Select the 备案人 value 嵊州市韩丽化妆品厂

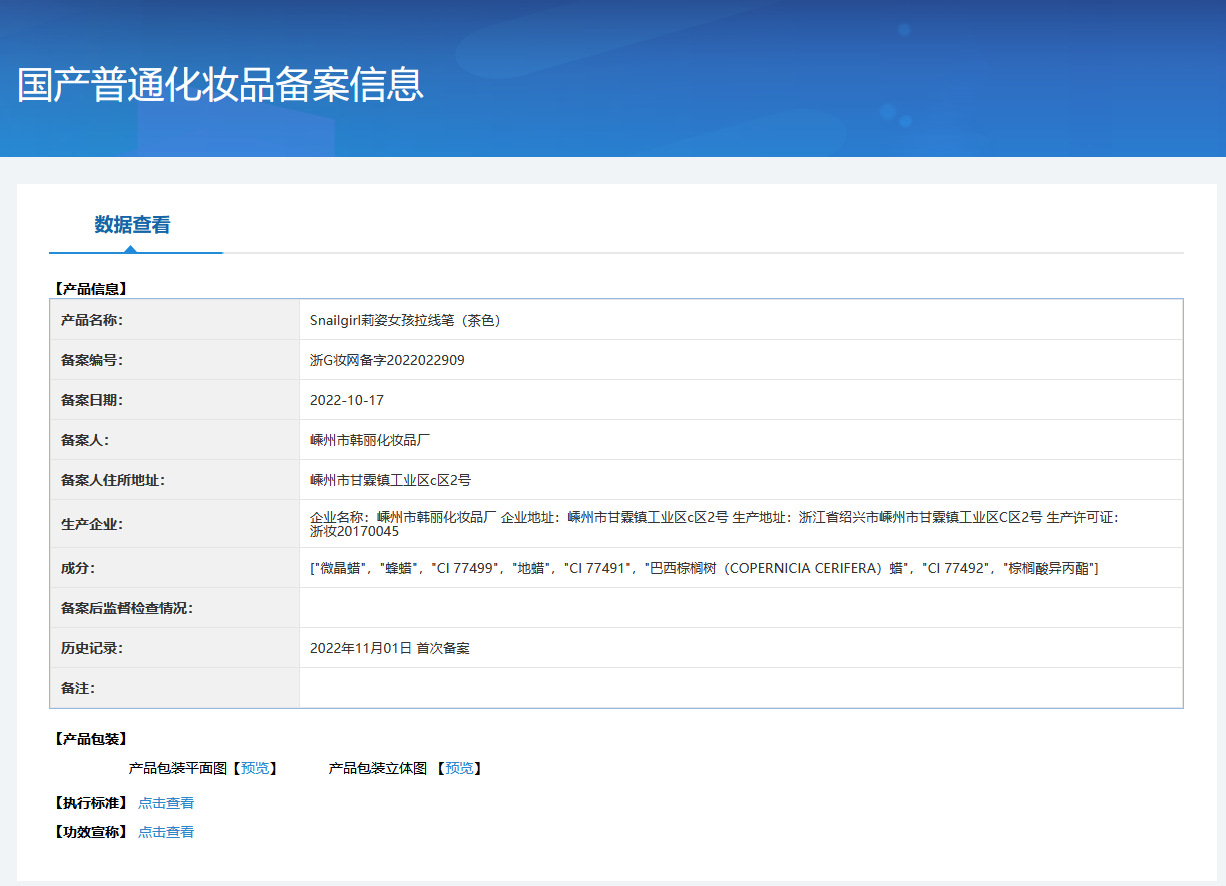[370, 440]
